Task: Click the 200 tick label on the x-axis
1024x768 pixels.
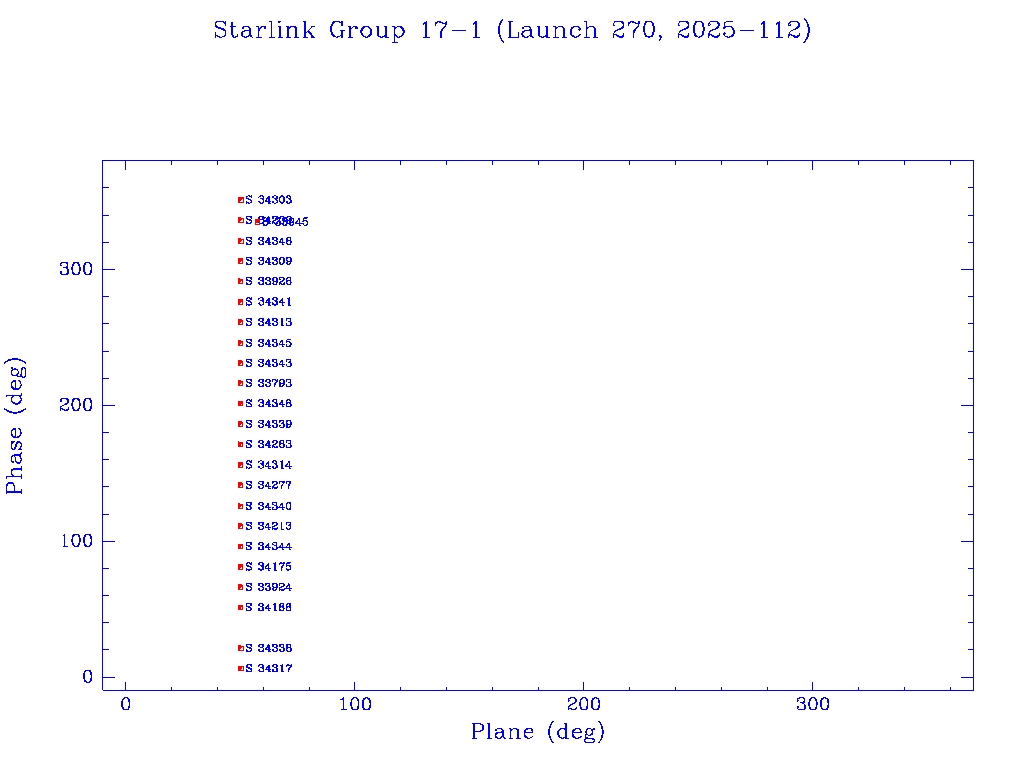Action: pyautogui.click(x=584, y=705)
